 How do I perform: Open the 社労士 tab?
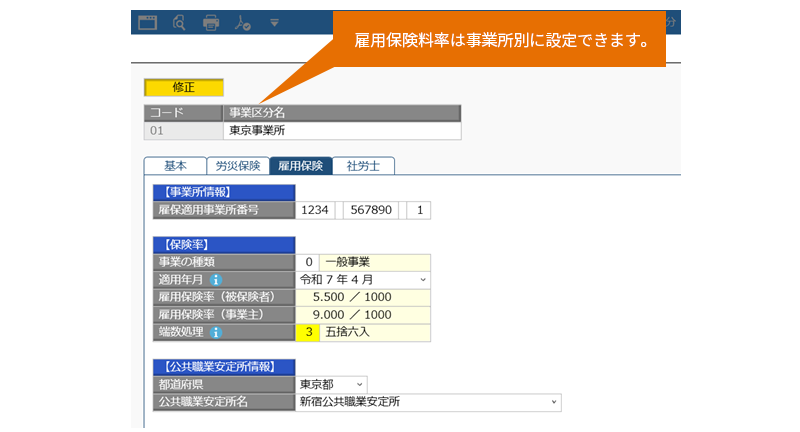click(363, 166)
